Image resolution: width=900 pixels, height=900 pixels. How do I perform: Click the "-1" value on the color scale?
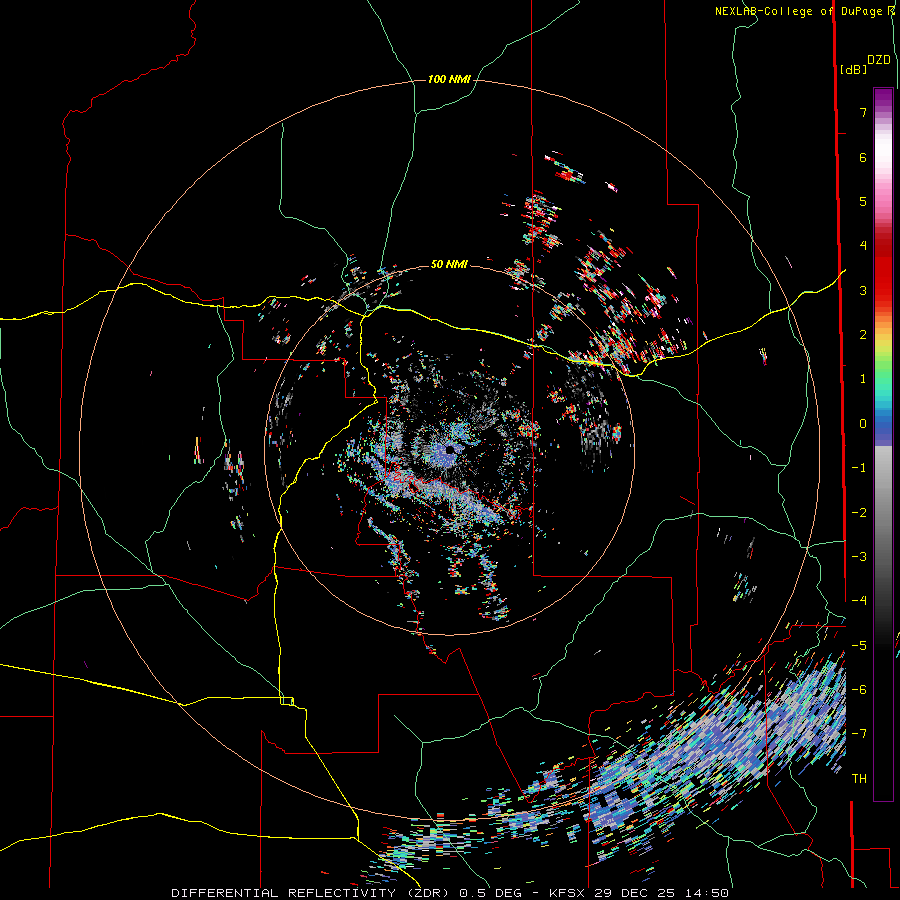click(859, 468)
